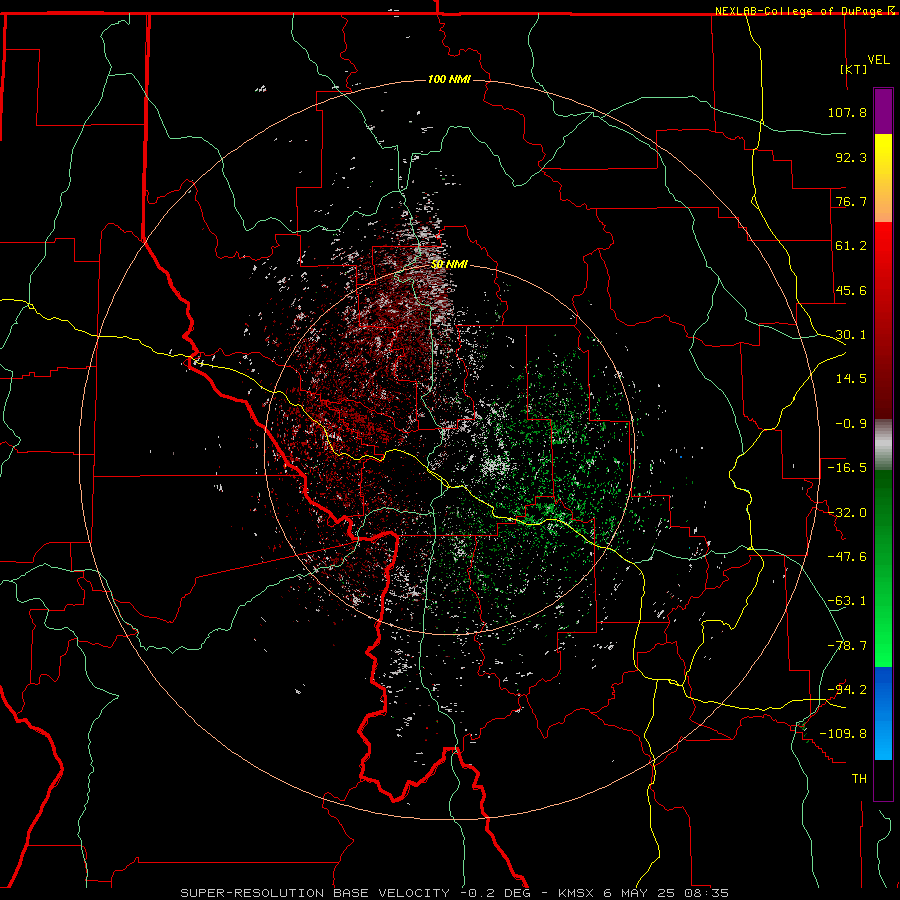Screen dimensions: 900x900
Task: Click the 92.3 velocity scale value
Action: (x=851, y=157)
